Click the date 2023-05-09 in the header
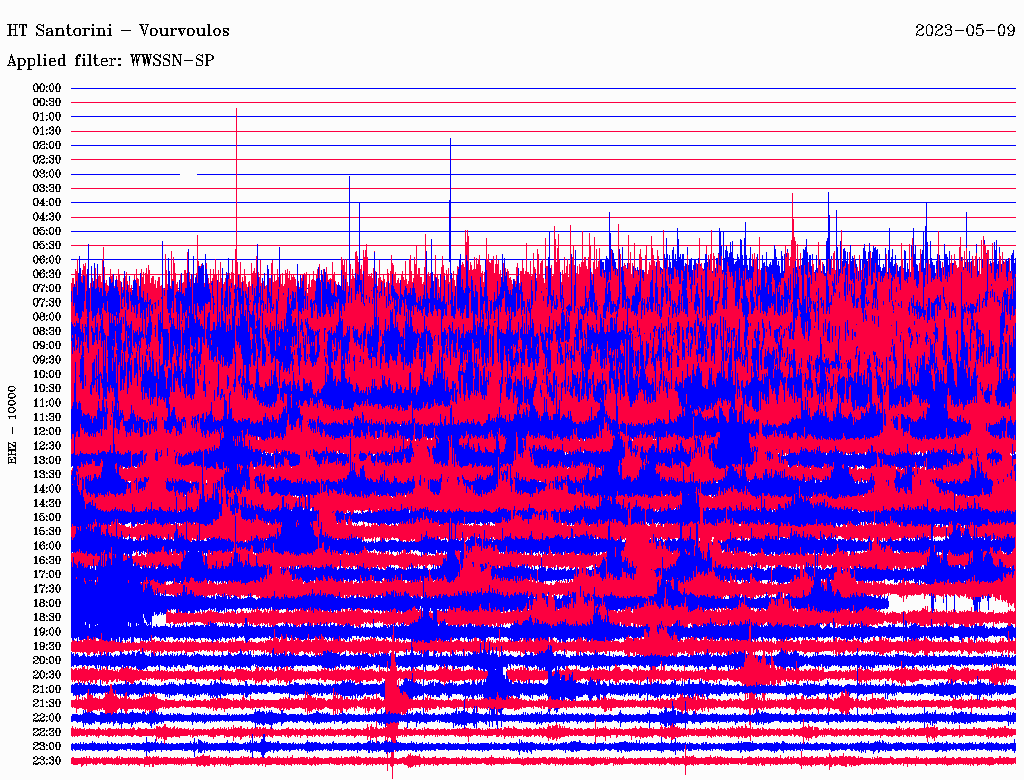 pos(965,31)
